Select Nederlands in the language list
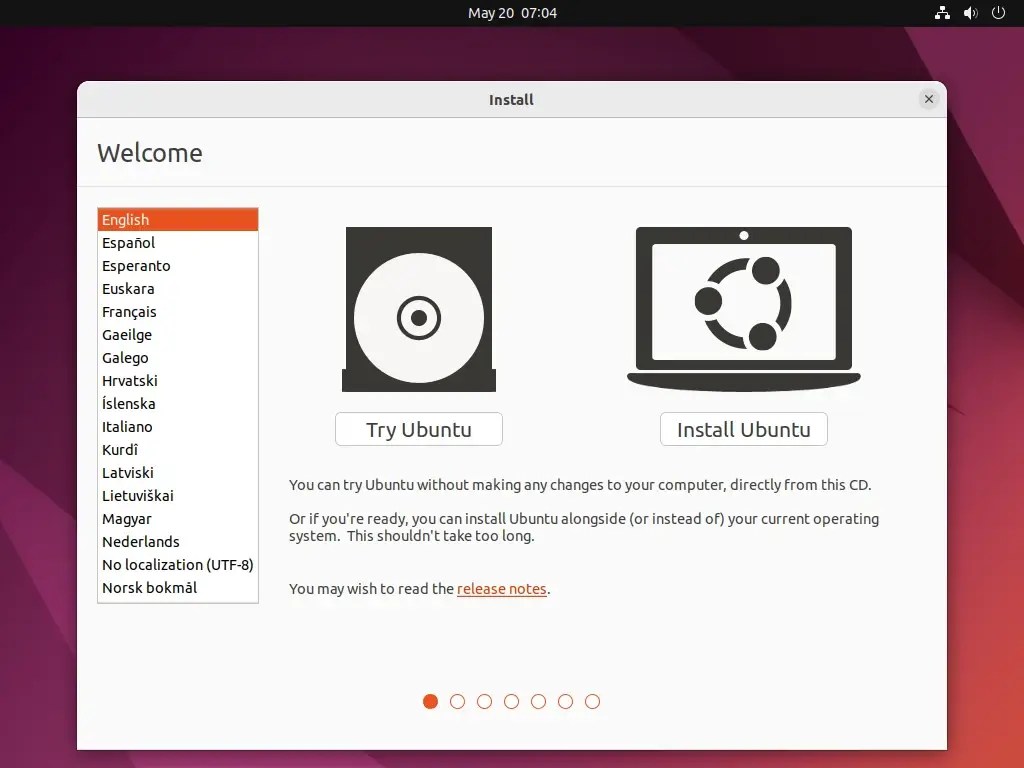This screenshot has height=768, width=1024. pyautogui.click(x=178, y=541)
